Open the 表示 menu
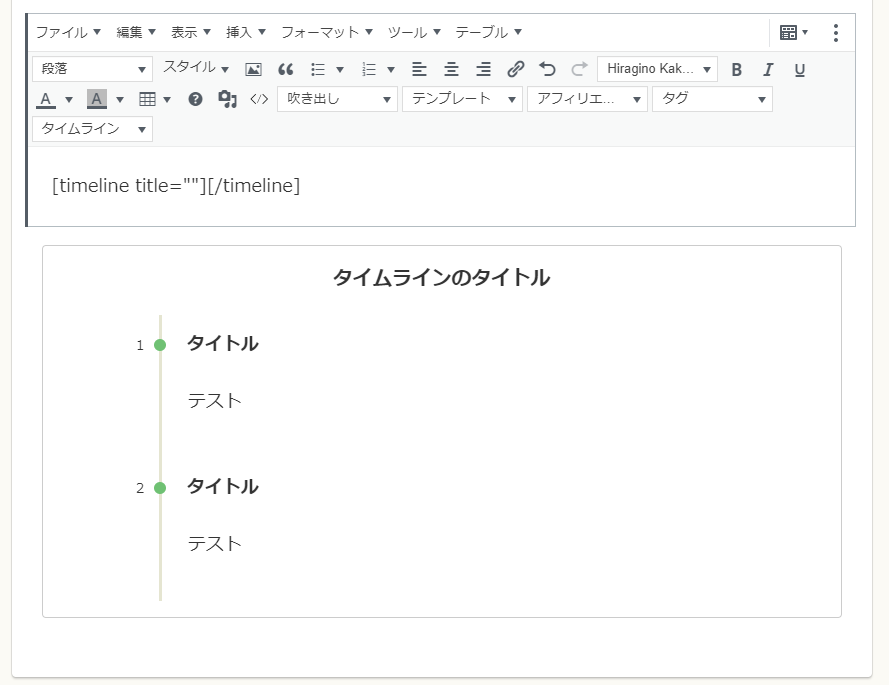The width and height of the screenshot is (889, 685). pyautogui.click(x=190, y=32)
